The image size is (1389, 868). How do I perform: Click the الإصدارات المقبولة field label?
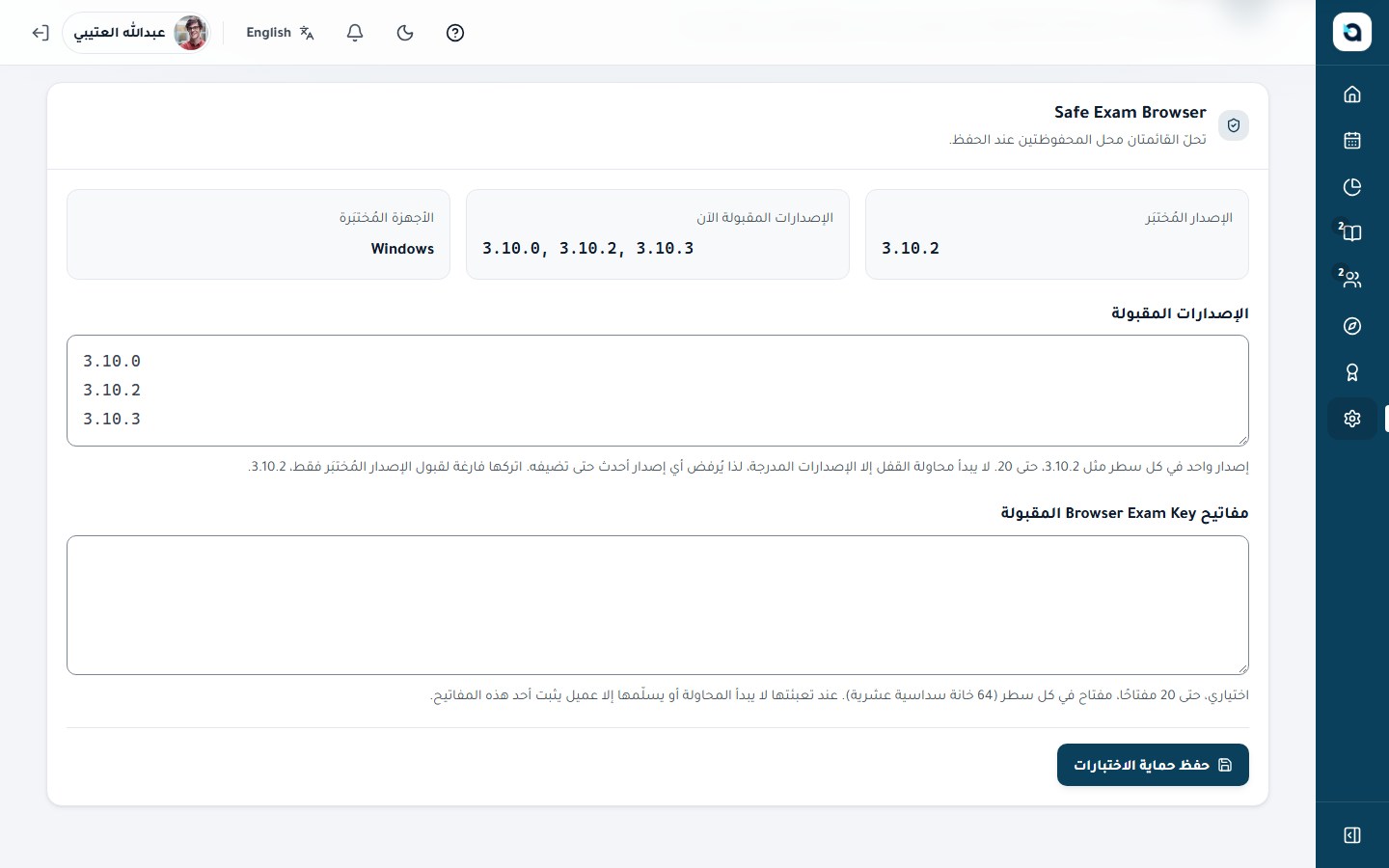[x=1180, y=313]
